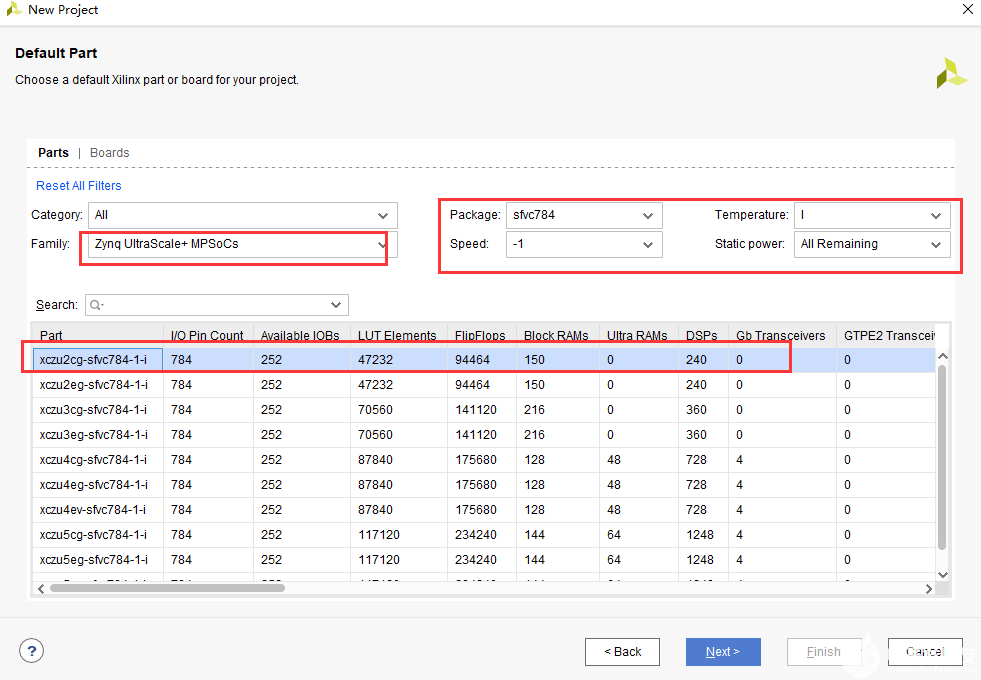
Task: Select the Parts tab
Action: pyautogui.click(x=53, y=153)
